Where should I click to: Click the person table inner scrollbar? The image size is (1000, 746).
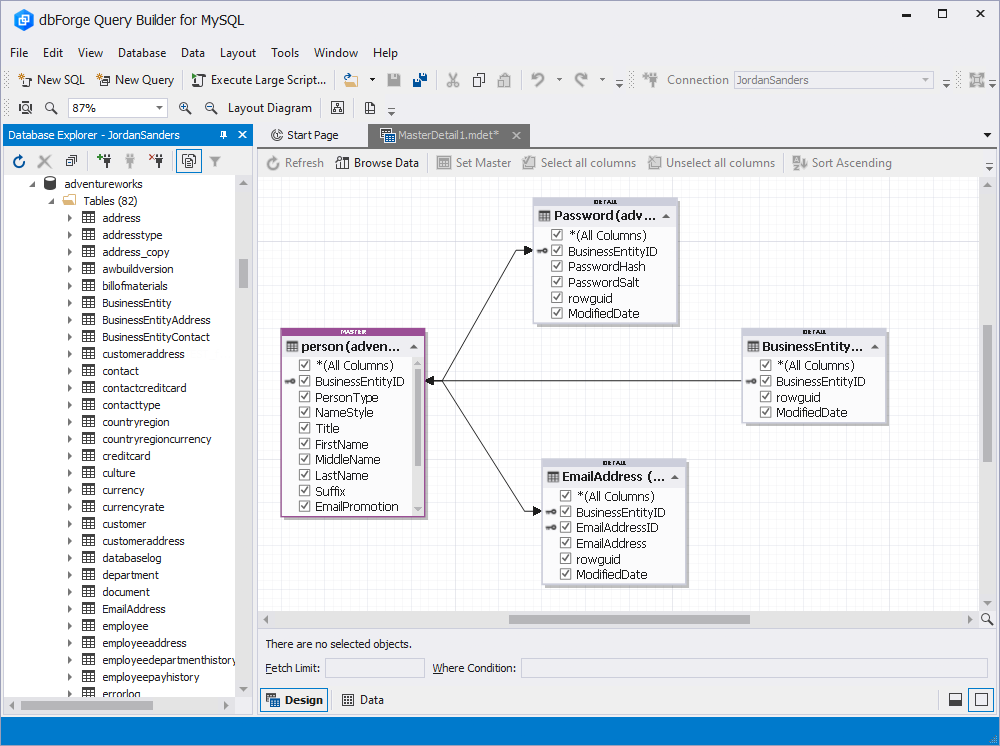418,418
